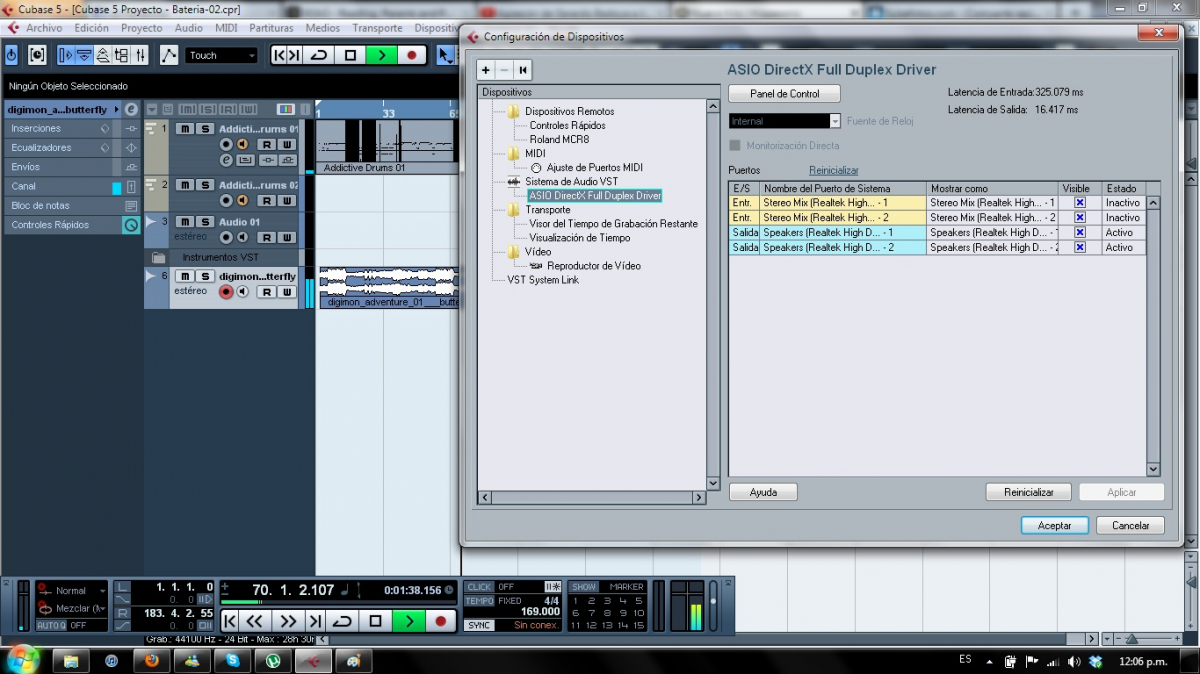Click the Reproductor de Vídeo device icon

point(535,266)
